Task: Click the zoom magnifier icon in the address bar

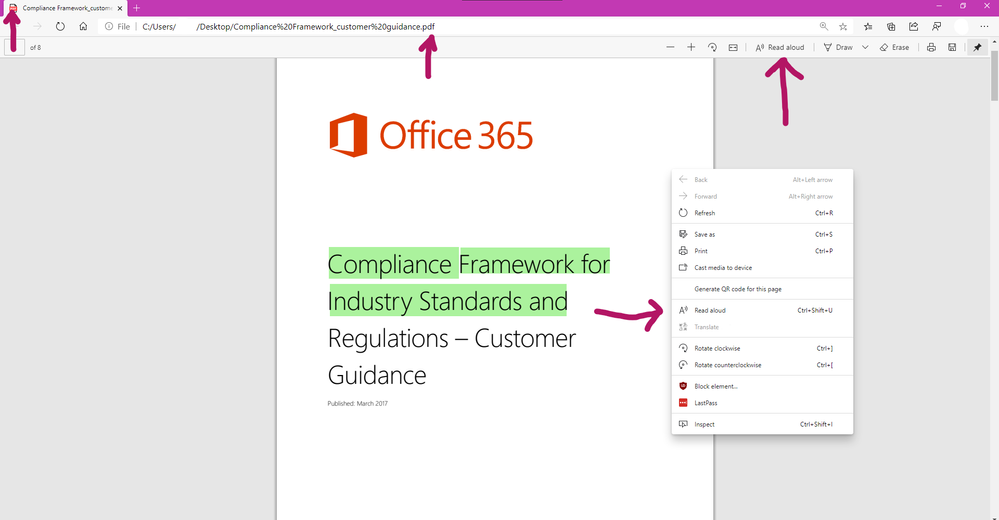Action: tap(824, 26)
